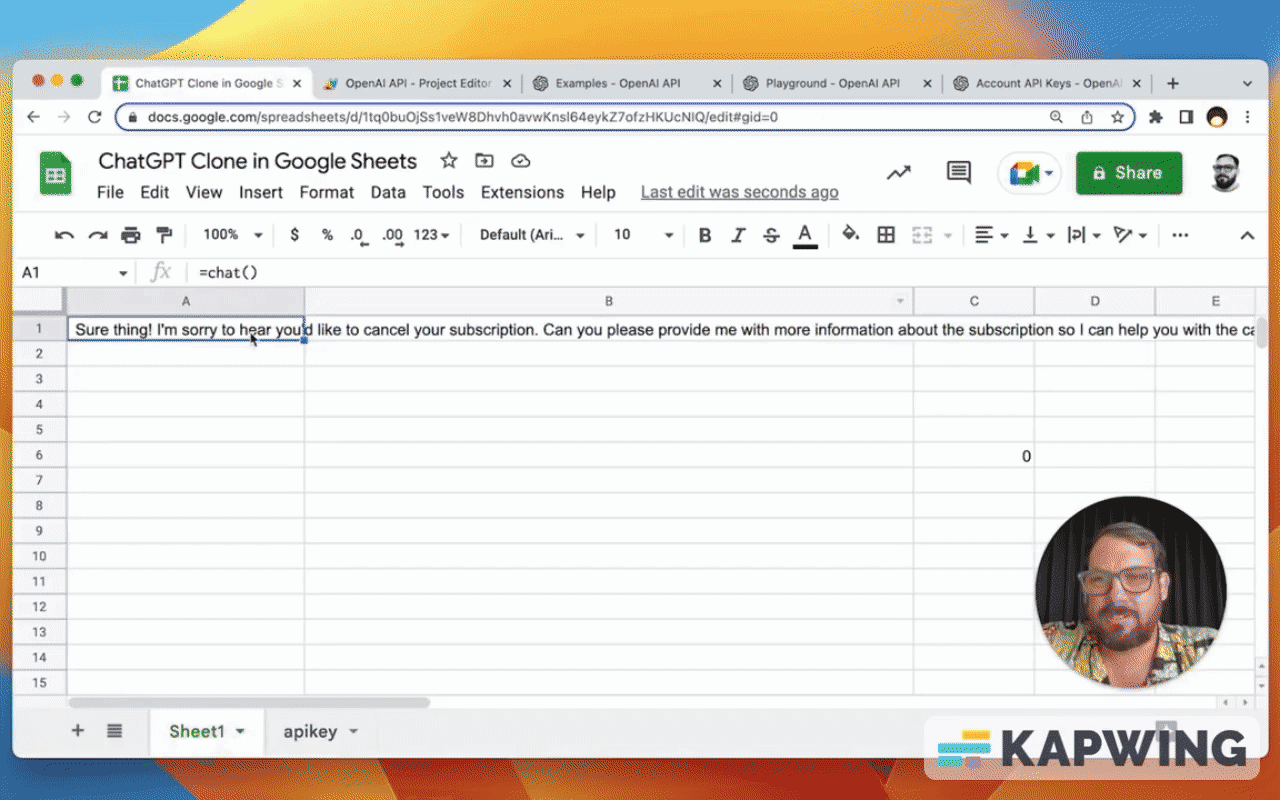Open the comment history icon
Viewport: 1280px width, 800px height.
coord(959,173)
